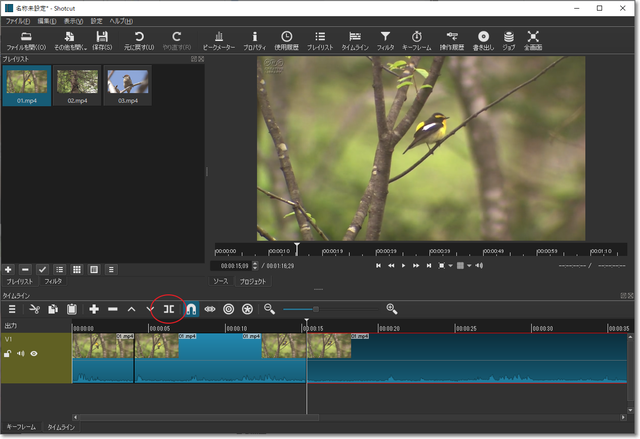Open the timeline hamburger menu
The height and width of the screenshot is (439, 640).
pyautogui.click(x=12, y=309)
